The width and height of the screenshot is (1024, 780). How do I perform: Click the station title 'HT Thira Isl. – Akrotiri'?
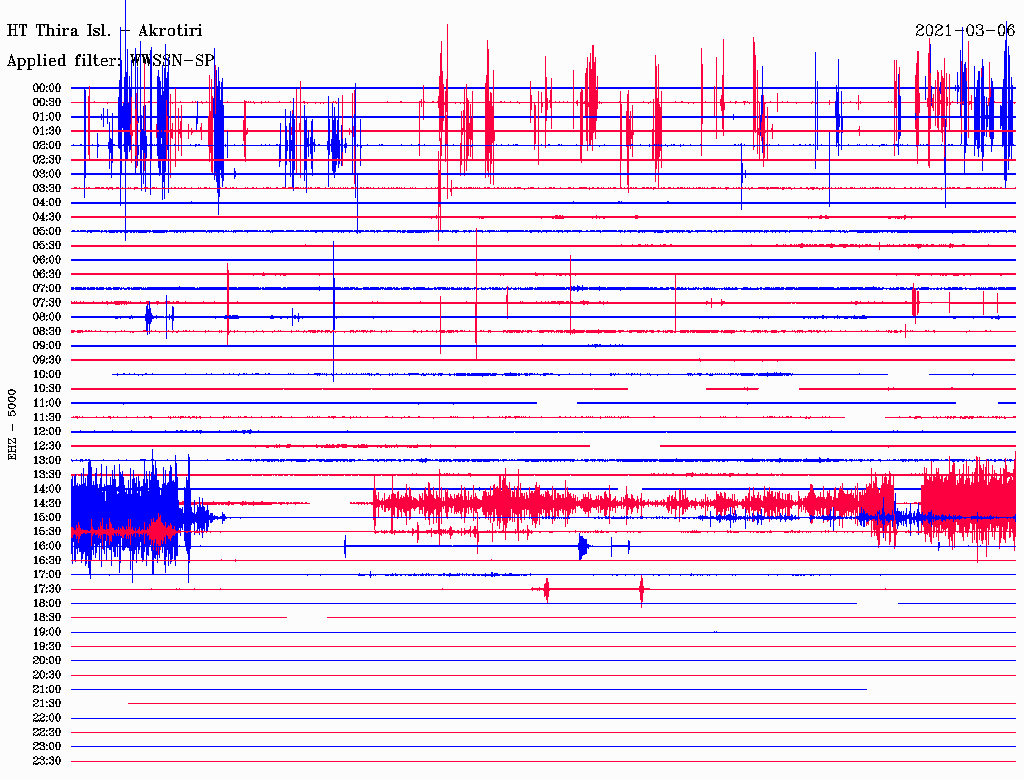click(x=104, y=31)
